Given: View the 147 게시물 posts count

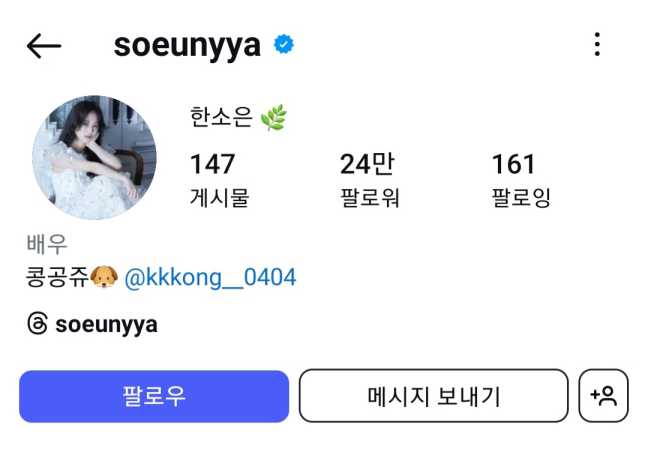Looking at the screenshot, I should 219,179.
